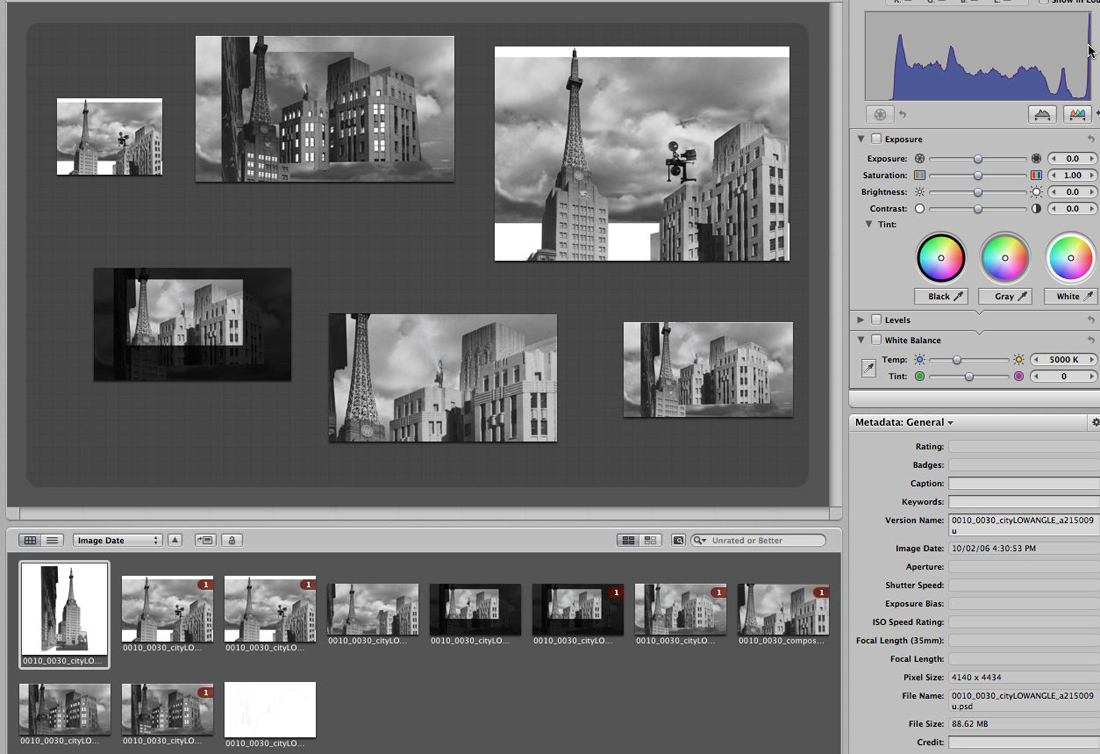Pick the White Balance eyedropper tool
The height and width of the screenshot is (754, 1100).
868,368
